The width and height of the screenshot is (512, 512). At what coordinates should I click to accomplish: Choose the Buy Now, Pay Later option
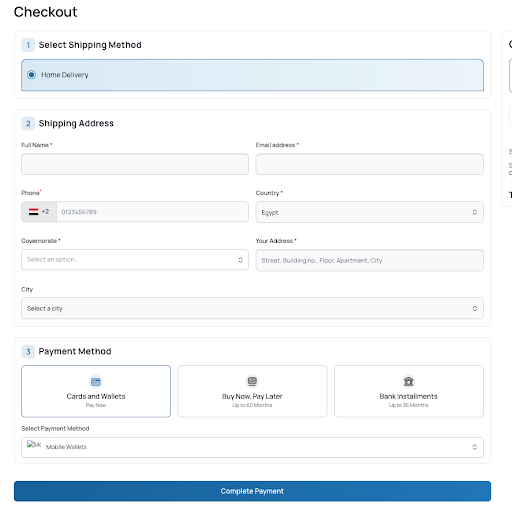(252, 391)
